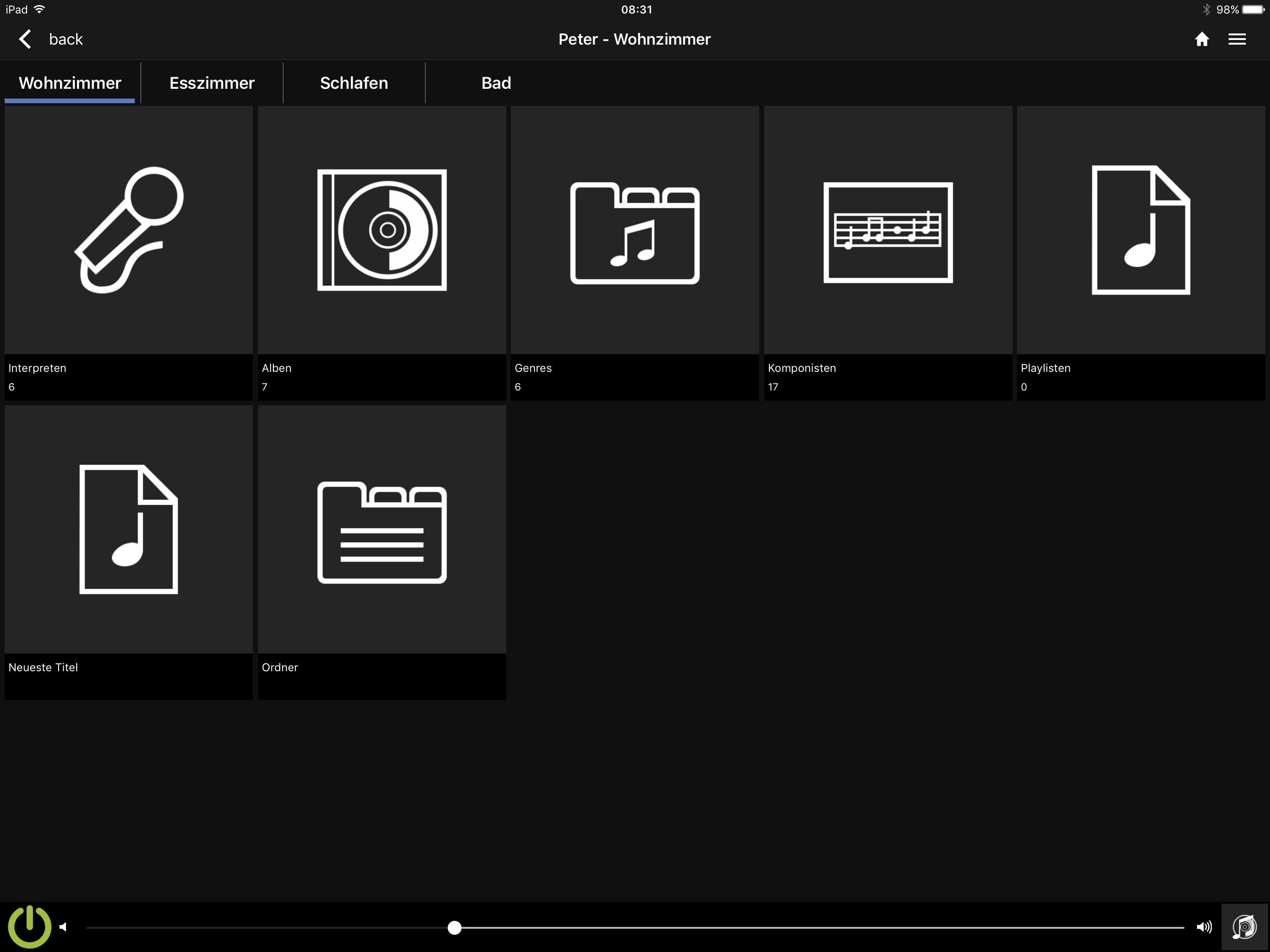Click the Neueste Titel label text
This screenshot has width=1270, height=952.
coord(43,667)
